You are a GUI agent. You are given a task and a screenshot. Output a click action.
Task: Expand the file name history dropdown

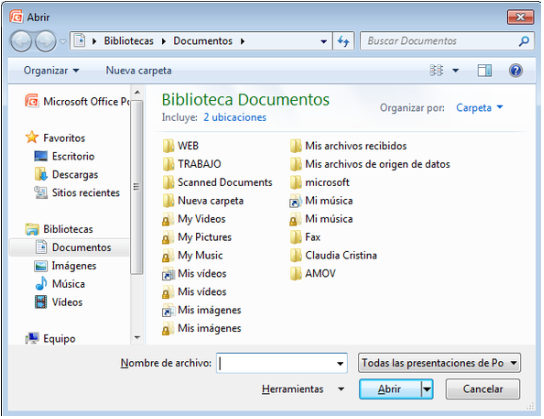click(x=340, y=363)
